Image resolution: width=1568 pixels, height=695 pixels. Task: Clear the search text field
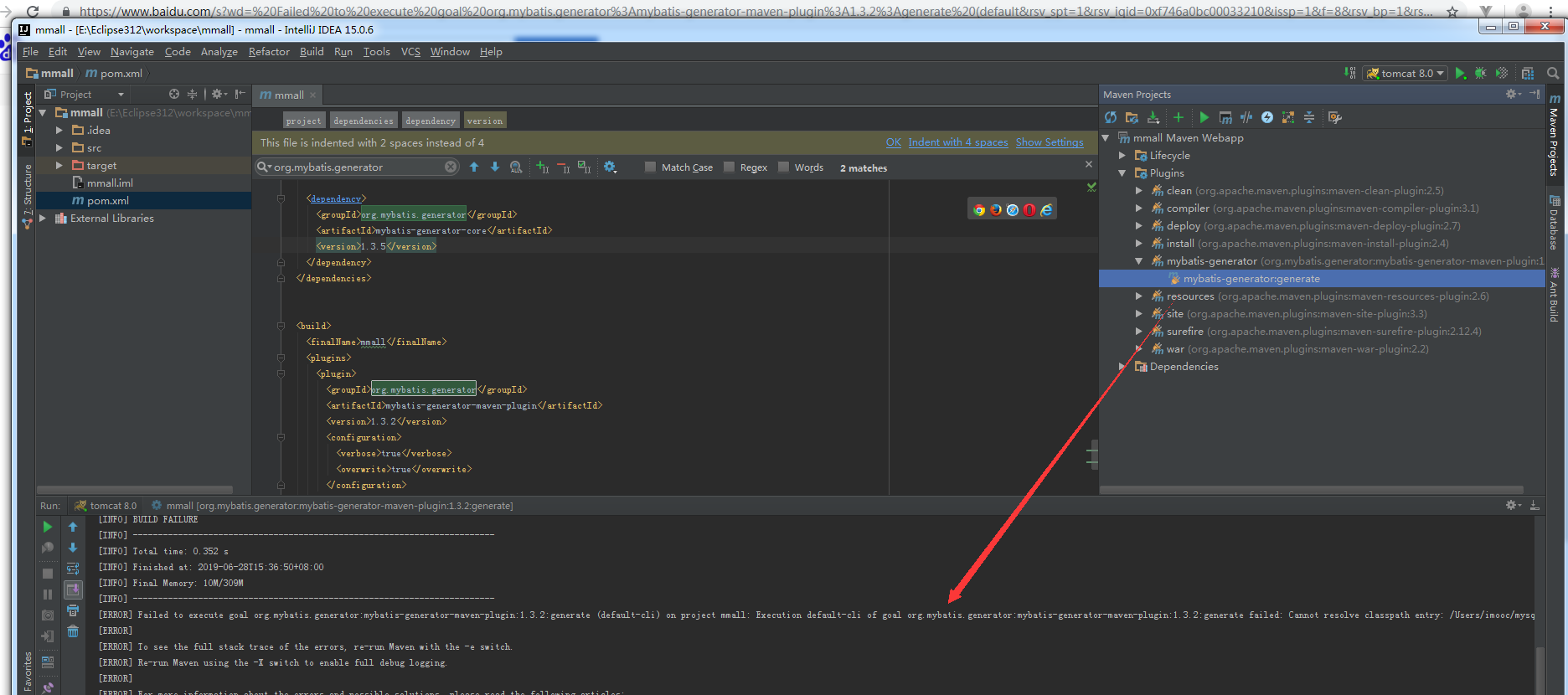(451, 167)
